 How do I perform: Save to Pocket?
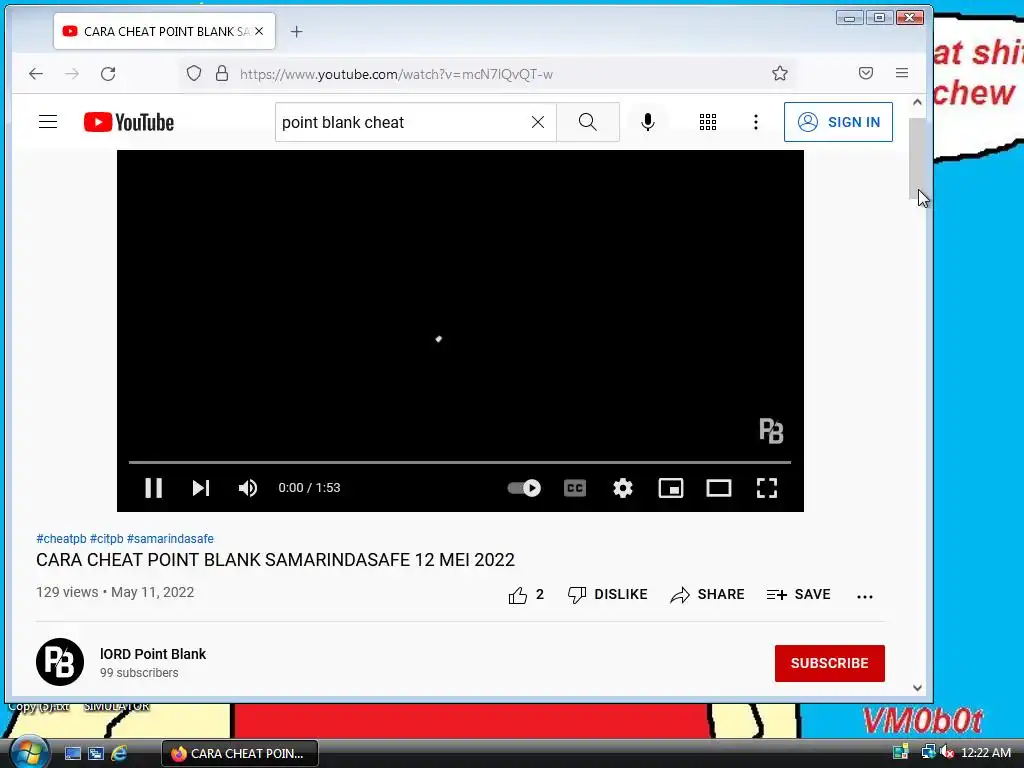point(866,73)
